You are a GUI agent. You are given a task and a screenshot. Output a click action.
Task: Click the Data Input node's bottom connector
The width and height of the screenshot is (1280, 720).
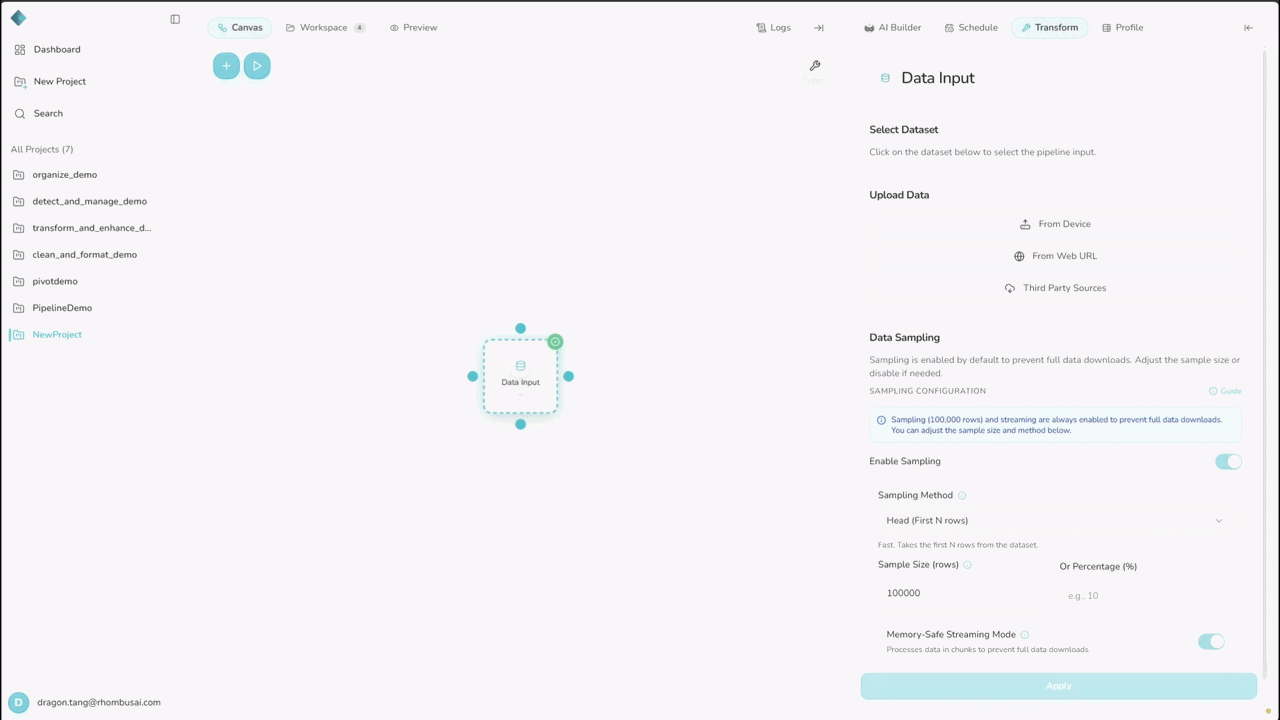tap(520, 424)
